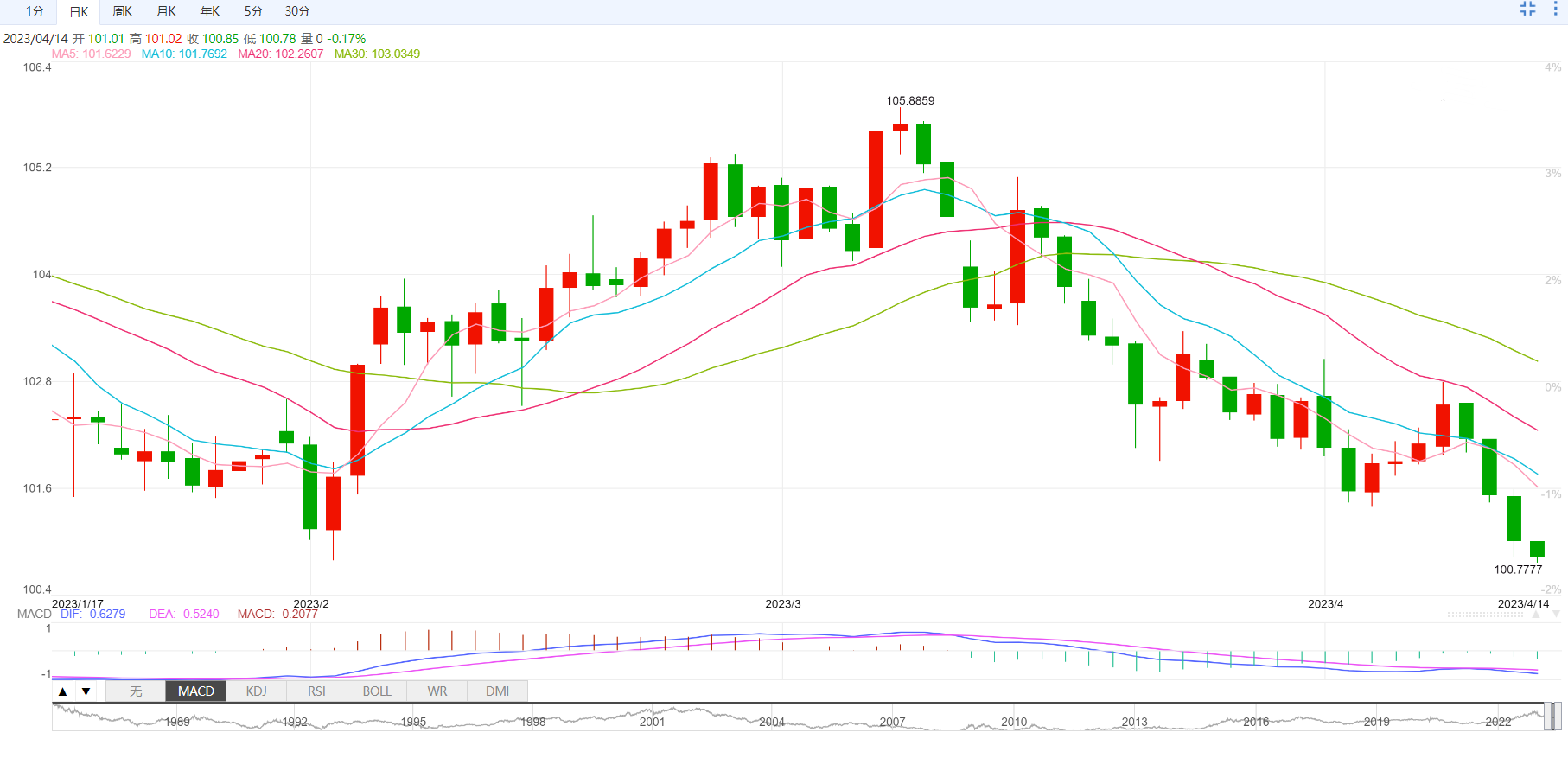Click the MACD: -0.2077 value label
This screenshot has width=1568, height=758.
[277, 614]
